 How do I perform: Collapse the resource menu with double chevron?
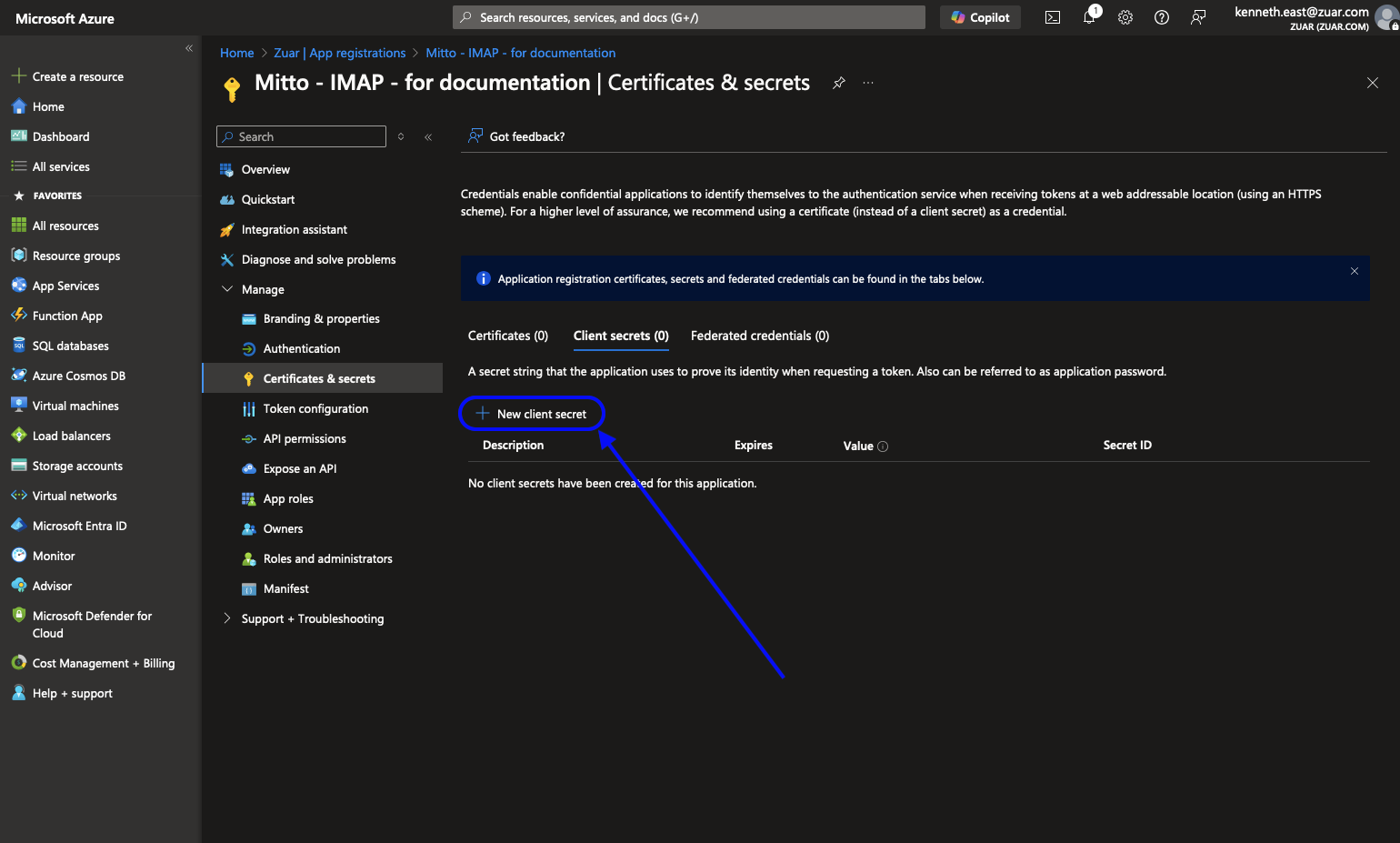click(x=428, y=136)
